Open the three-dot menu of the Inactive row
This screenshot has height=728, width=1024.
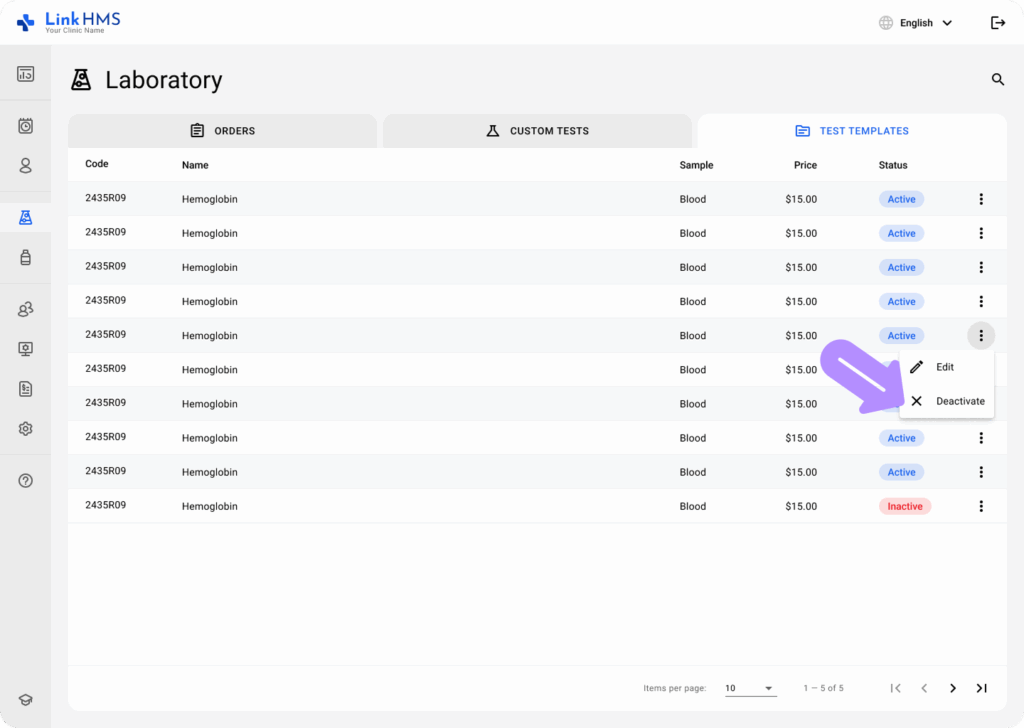click(x=981, y=506)
